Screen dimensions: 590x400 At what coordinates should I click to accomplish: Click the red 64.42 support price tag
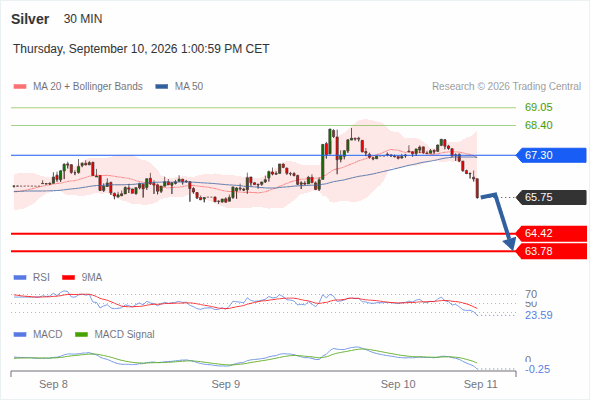pos(551,233)
